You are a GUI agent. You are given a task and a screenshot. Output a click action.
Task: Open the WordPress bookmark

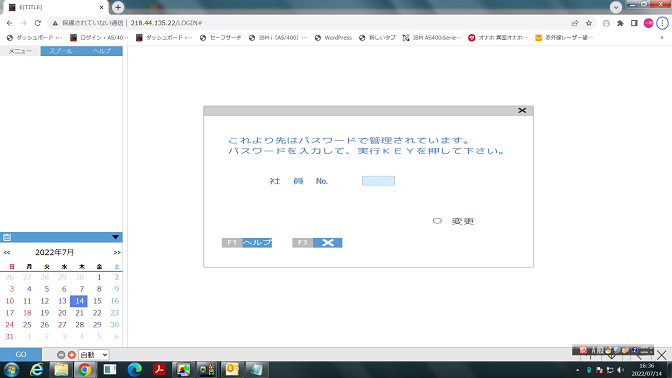coord(333,38)
